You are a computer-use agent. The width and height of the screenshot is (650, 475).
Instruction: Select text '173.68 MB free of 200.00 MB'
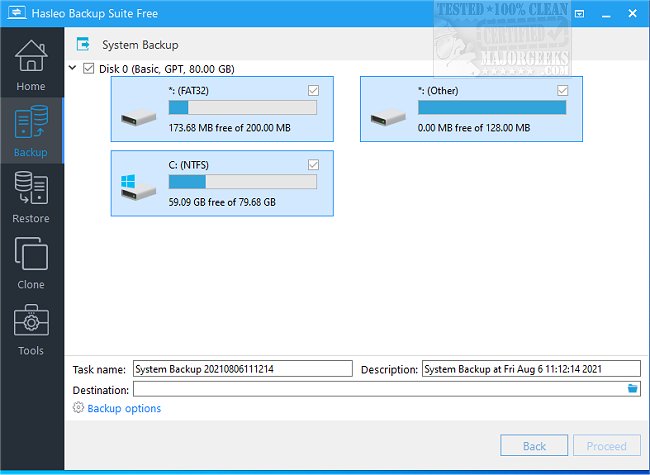point(229,128)
